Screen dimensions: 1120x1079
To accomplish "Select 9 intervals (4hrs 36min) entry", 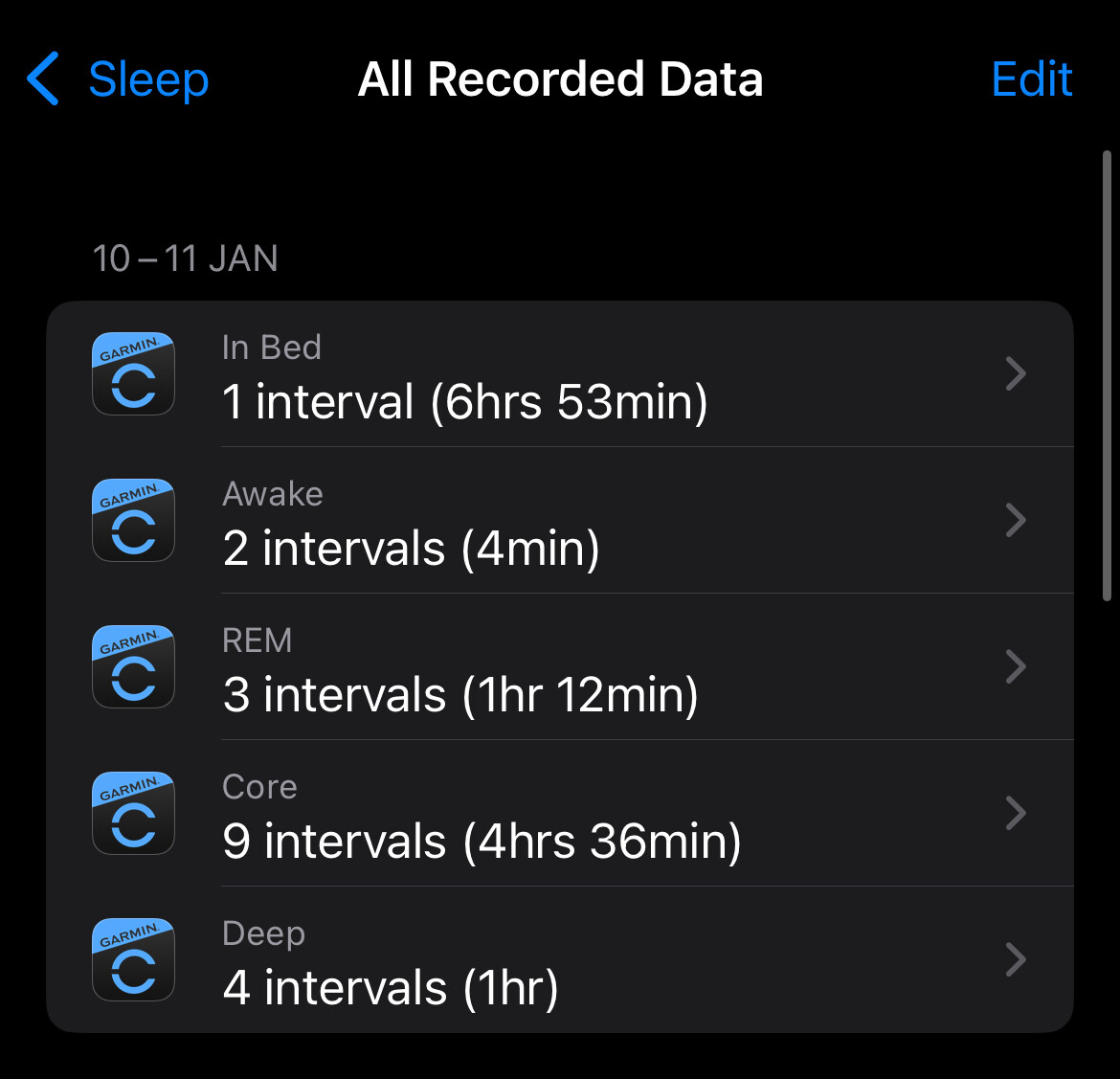I will [x=482, y=842].
